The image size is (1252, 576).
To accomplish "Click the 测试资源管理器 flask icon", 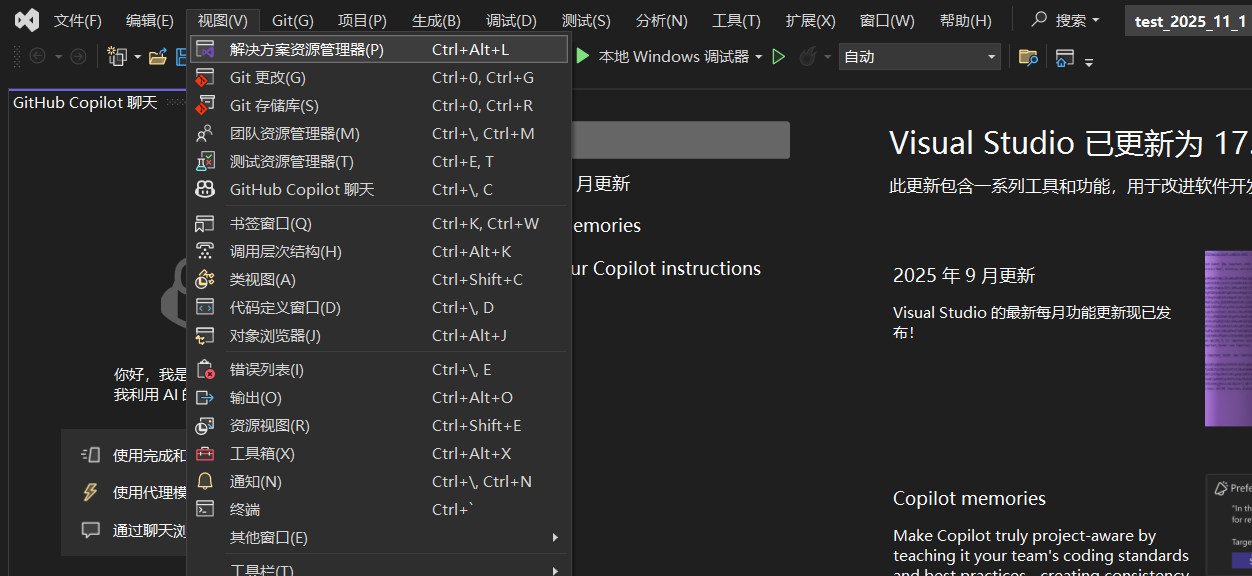I will pyautogui.click(x=205, y=161).
